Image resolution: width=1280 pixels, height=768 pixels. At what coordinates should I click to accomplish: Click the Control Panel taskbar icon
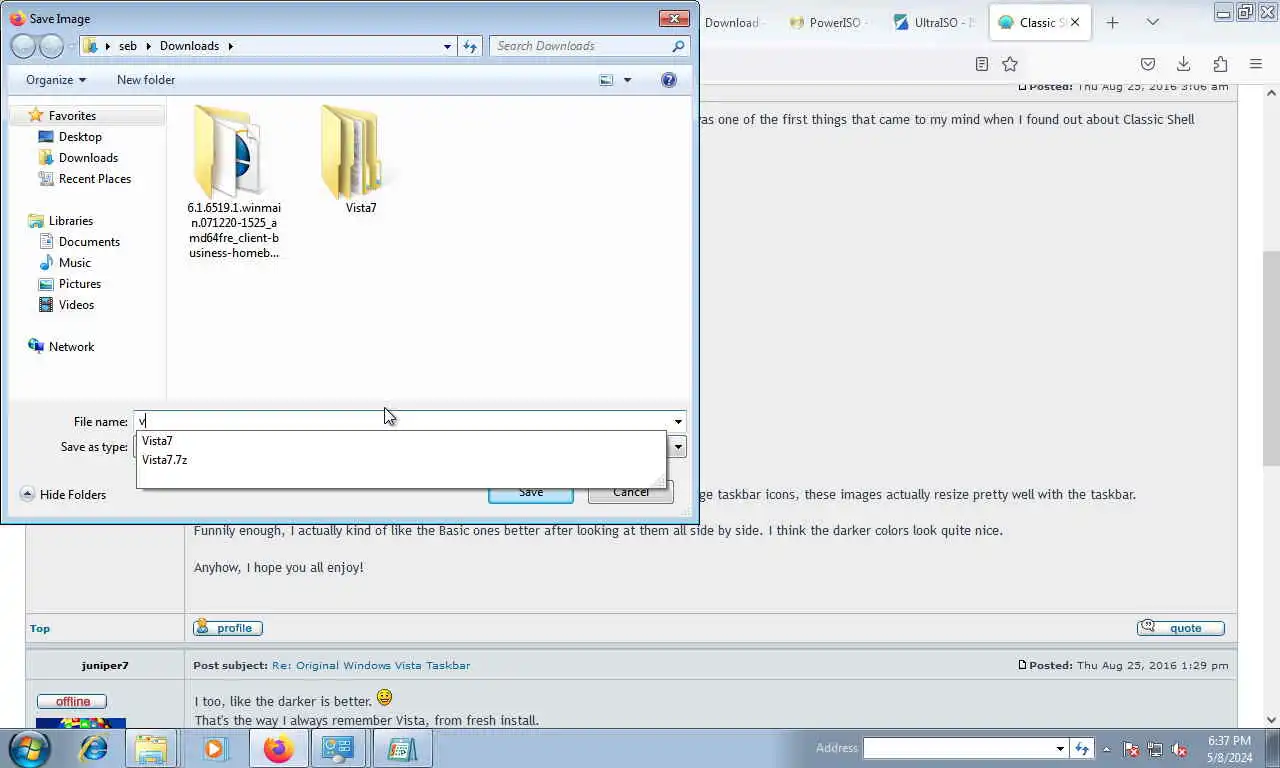tap(339, 748)
